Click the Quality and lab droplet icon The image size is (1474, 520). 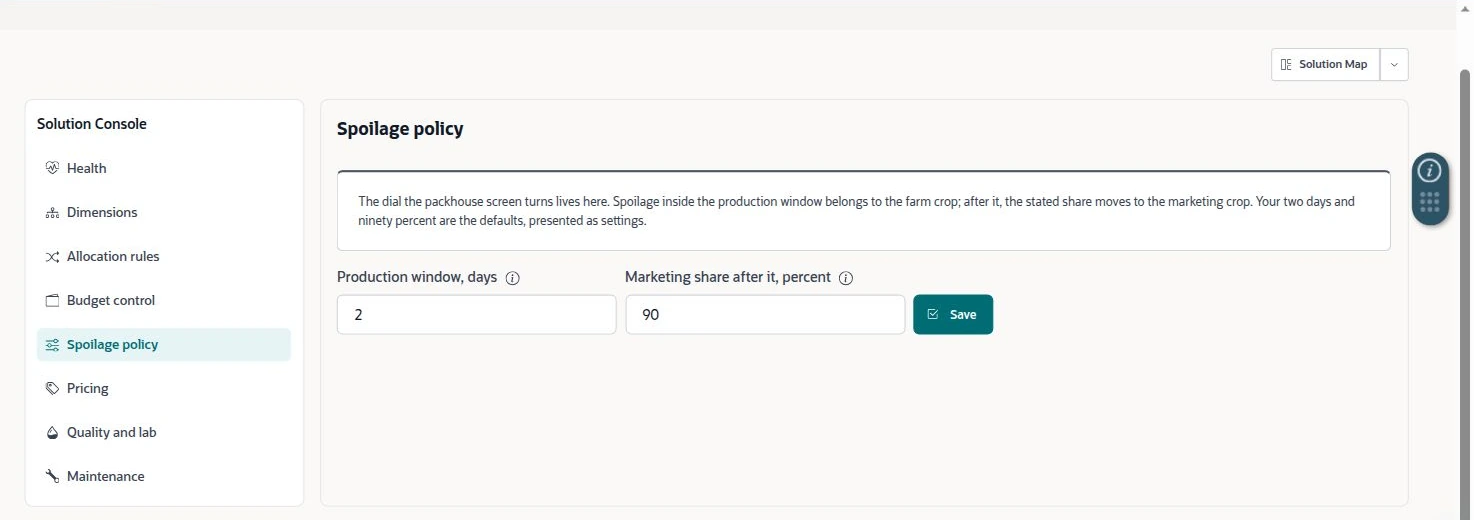click(x=53, y=432)
